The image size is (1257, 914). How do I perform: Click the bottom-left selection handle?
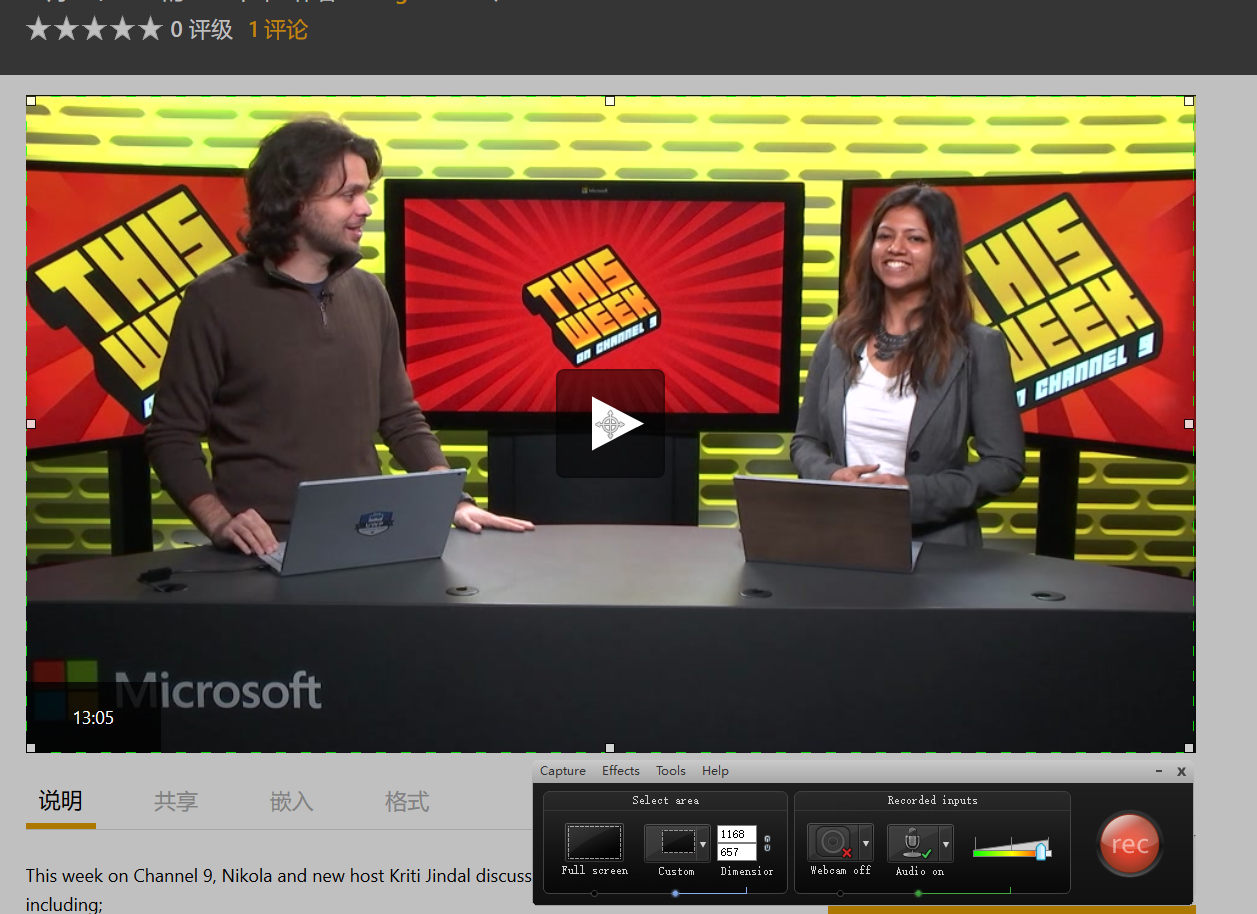pyautogui.click(x=31, y=748)
